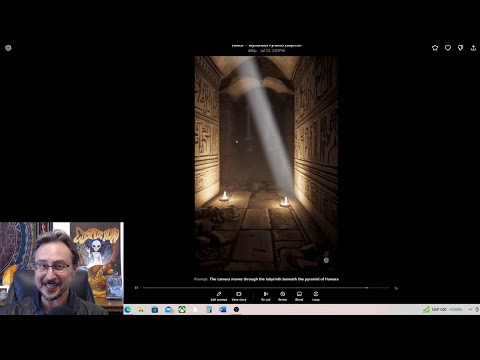Open the S&P 500 stock widget
Image resolution: width=480 pixels, height=360 pixels.
point(442,310)
